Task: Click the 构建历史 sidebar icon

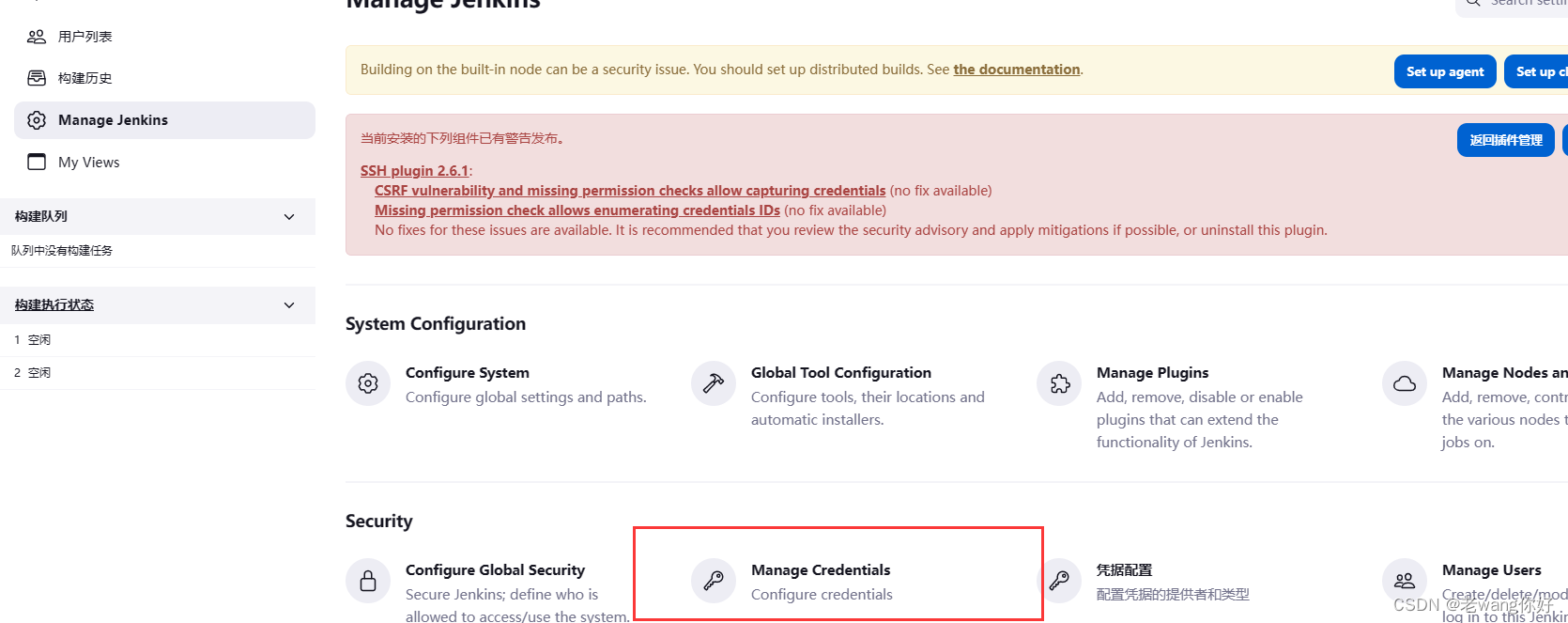Action: click(x=37, y=78)
